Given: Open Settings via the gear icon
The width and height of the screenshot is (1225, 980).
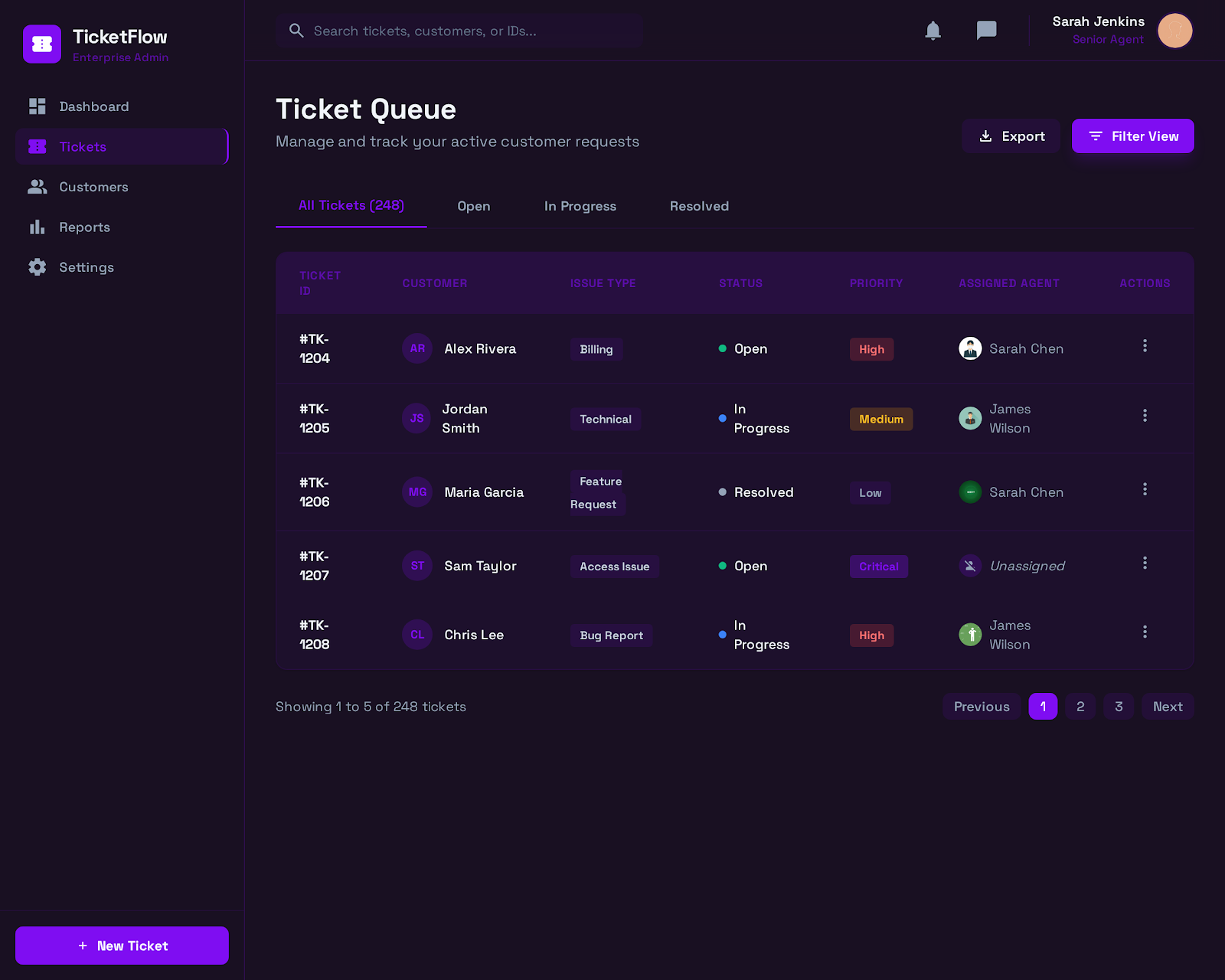Looking at the screenshot, I should click(37, 266).
